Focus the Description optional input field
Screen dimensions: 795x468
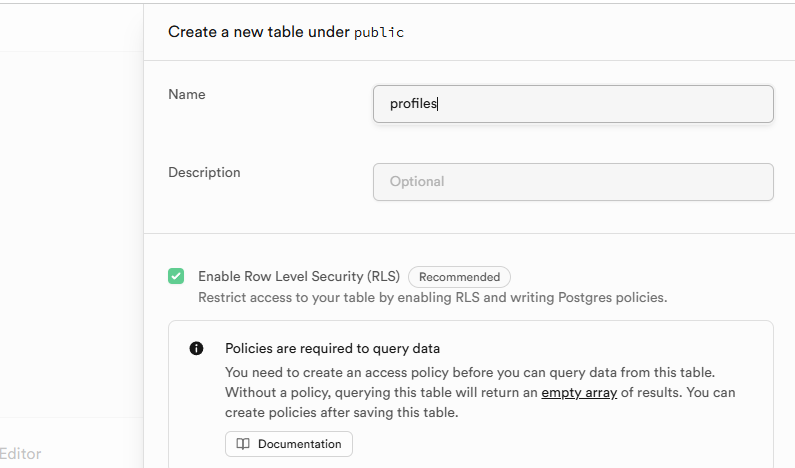[573, 182]
